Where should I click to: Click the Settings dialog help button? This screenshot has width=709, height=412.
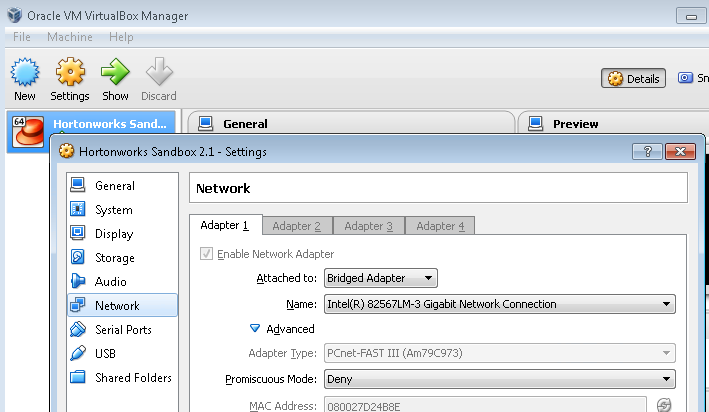647,152
